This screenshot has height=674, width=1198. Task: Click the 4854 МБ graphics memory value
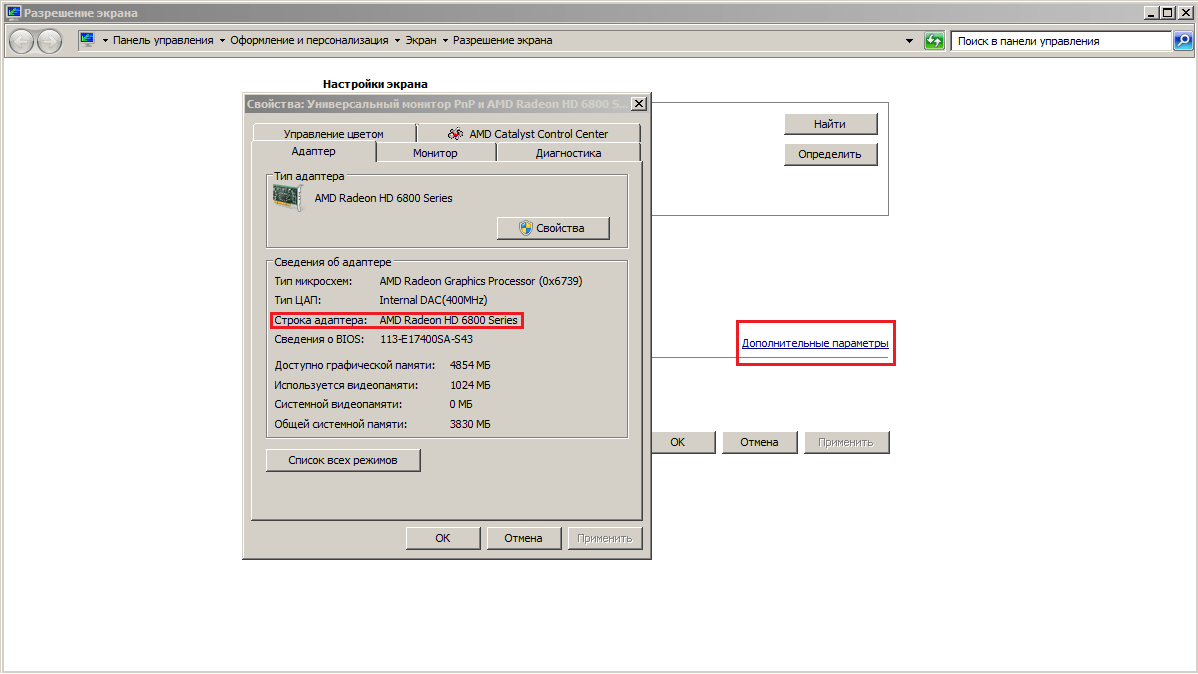click(x=470, y=365)
